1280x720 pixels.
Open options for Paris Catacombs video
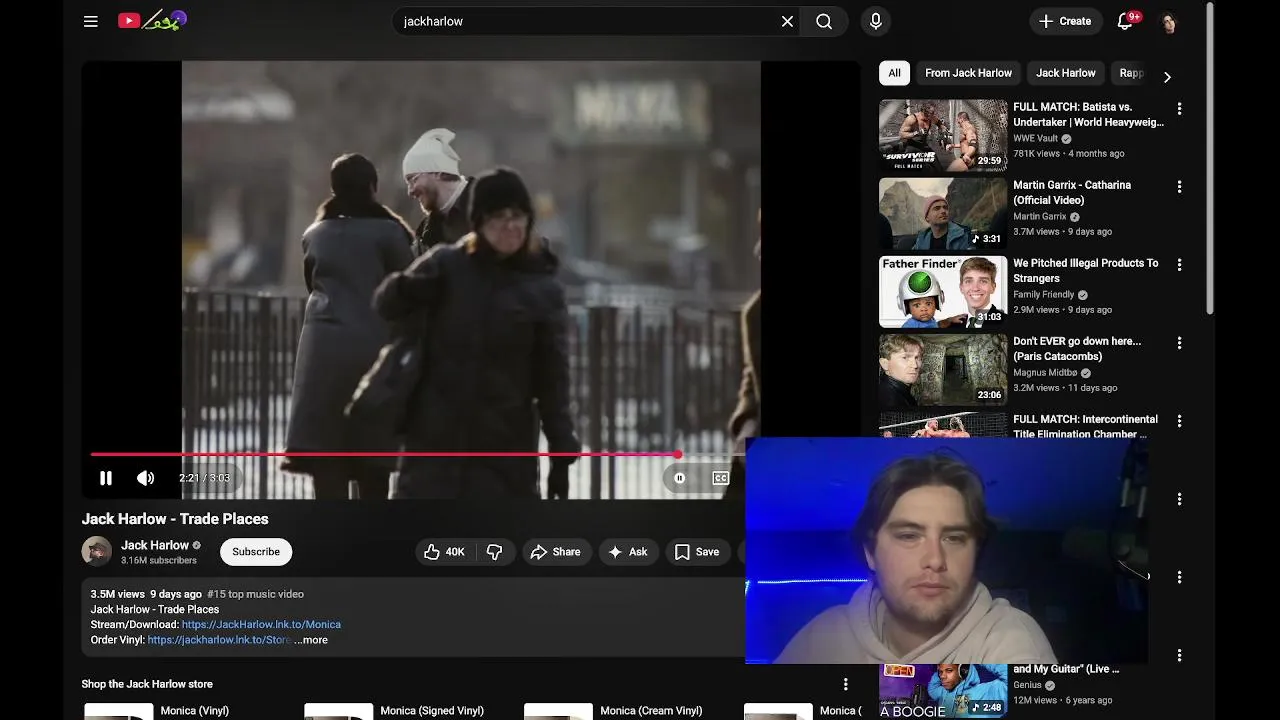click(x=1179, y=343)
